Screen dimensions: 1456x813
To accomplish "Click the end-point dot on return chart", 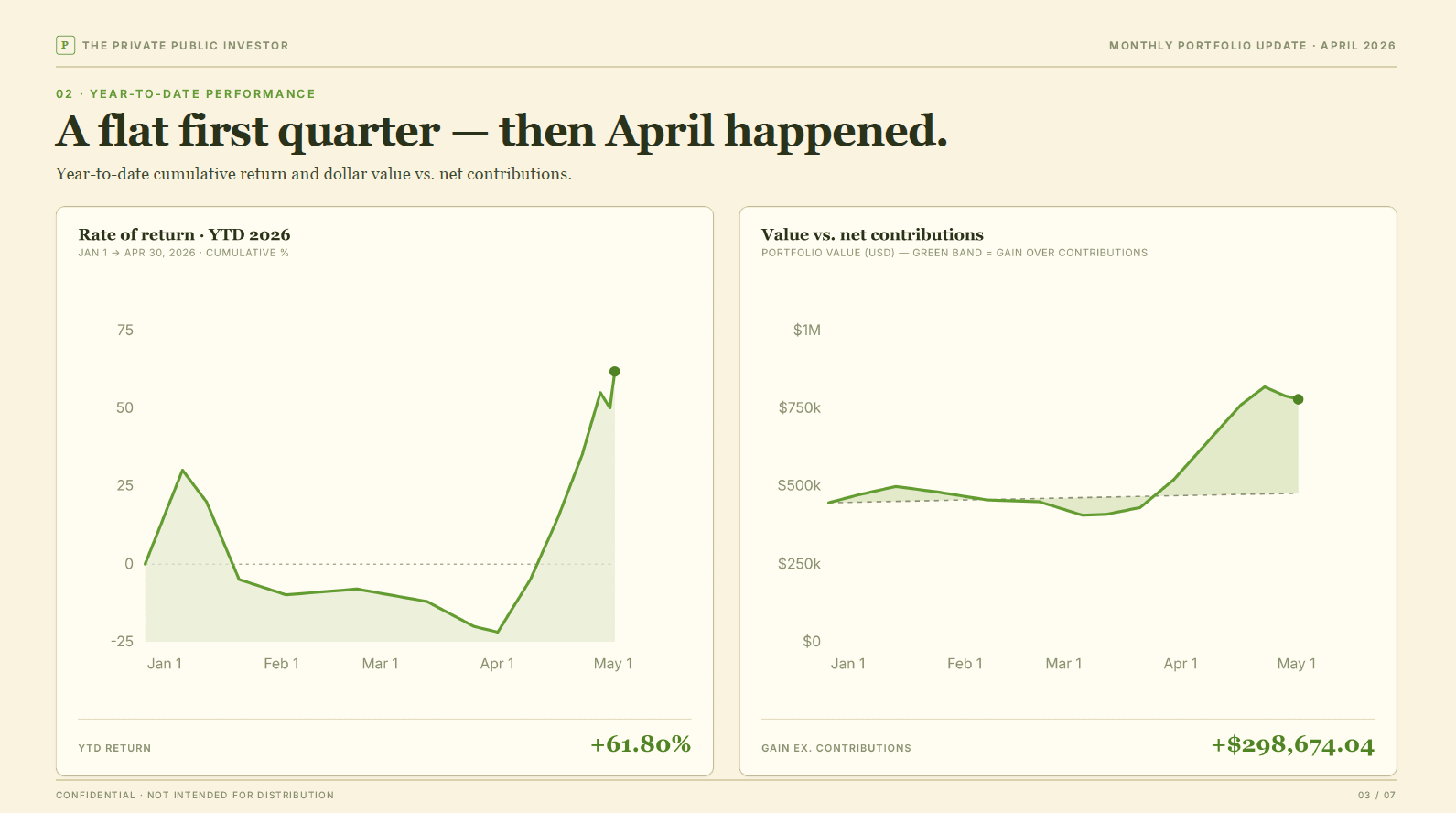I will point(615,372).
